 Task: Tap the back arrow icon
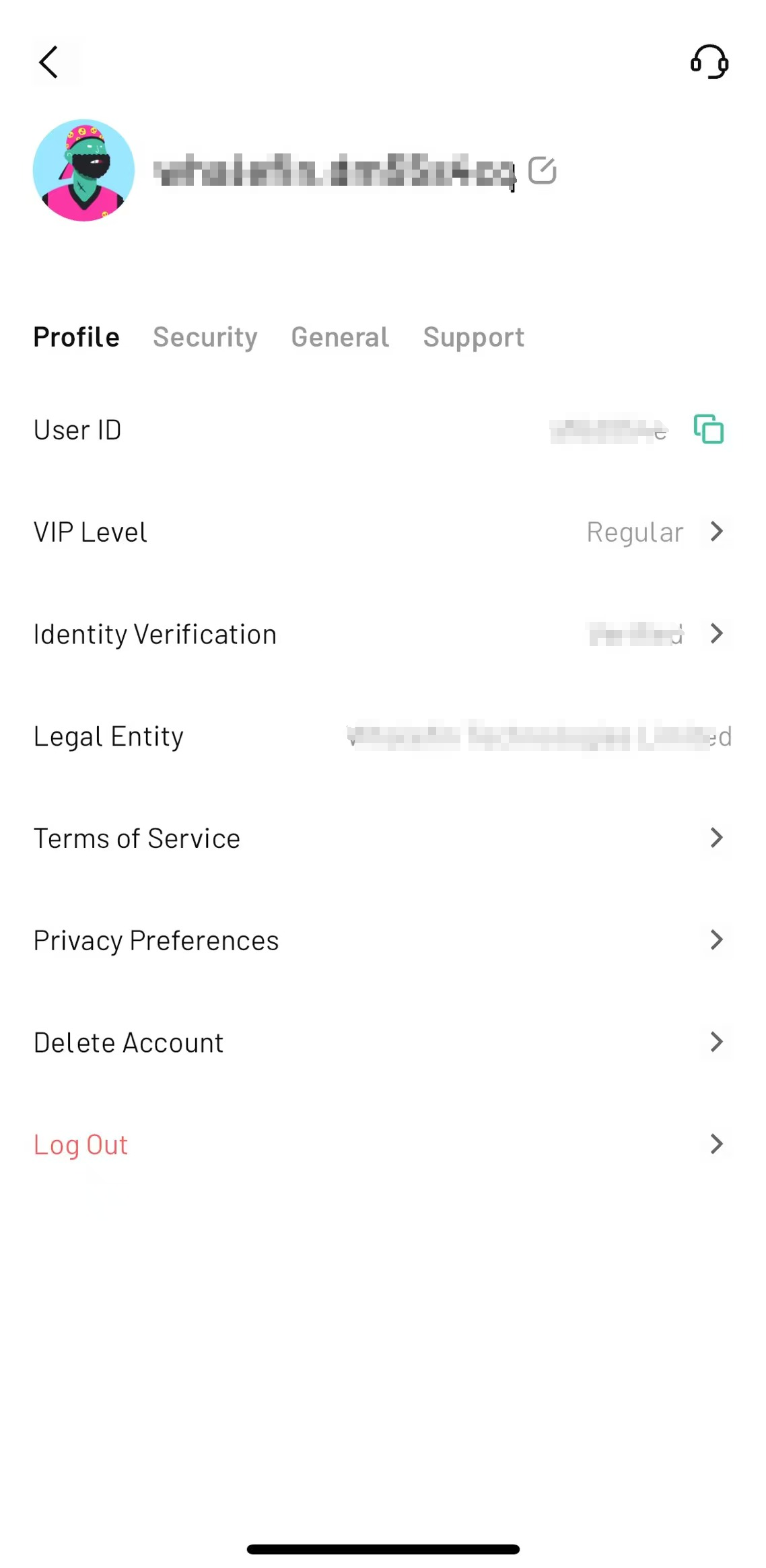pyautogui.click(x=48, y=63)
